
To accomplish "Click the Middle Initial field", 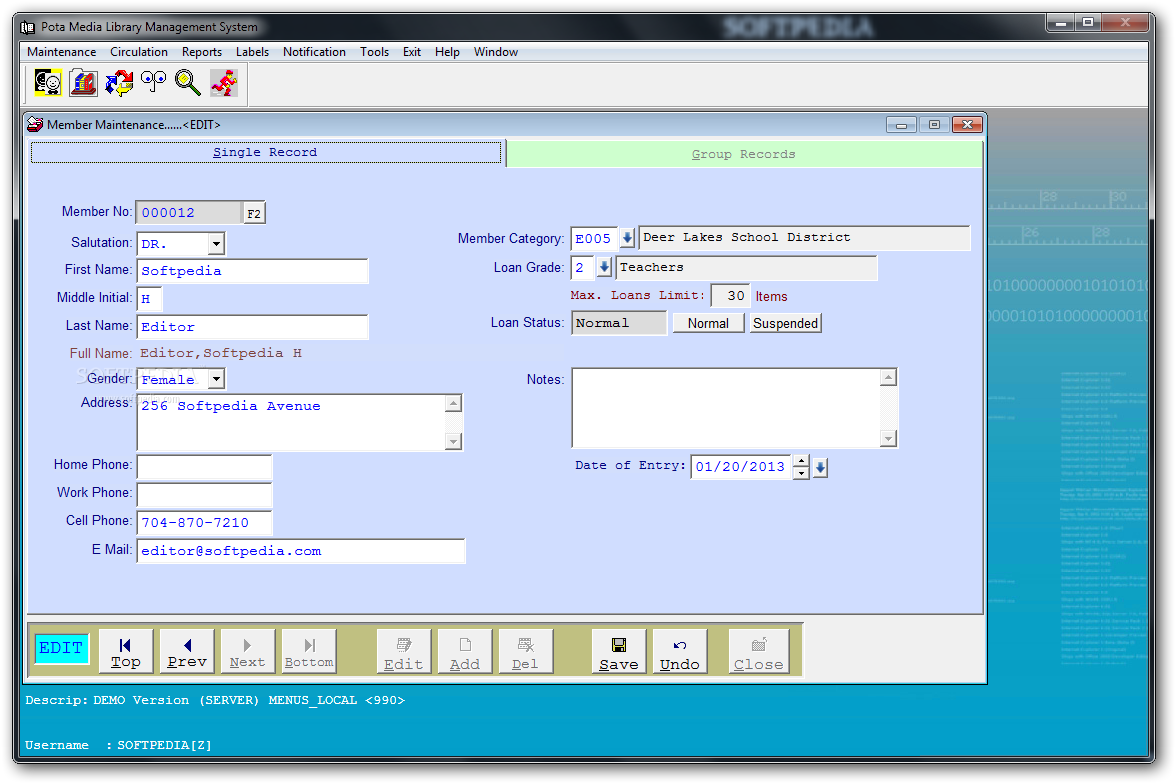I will (149, 299).
